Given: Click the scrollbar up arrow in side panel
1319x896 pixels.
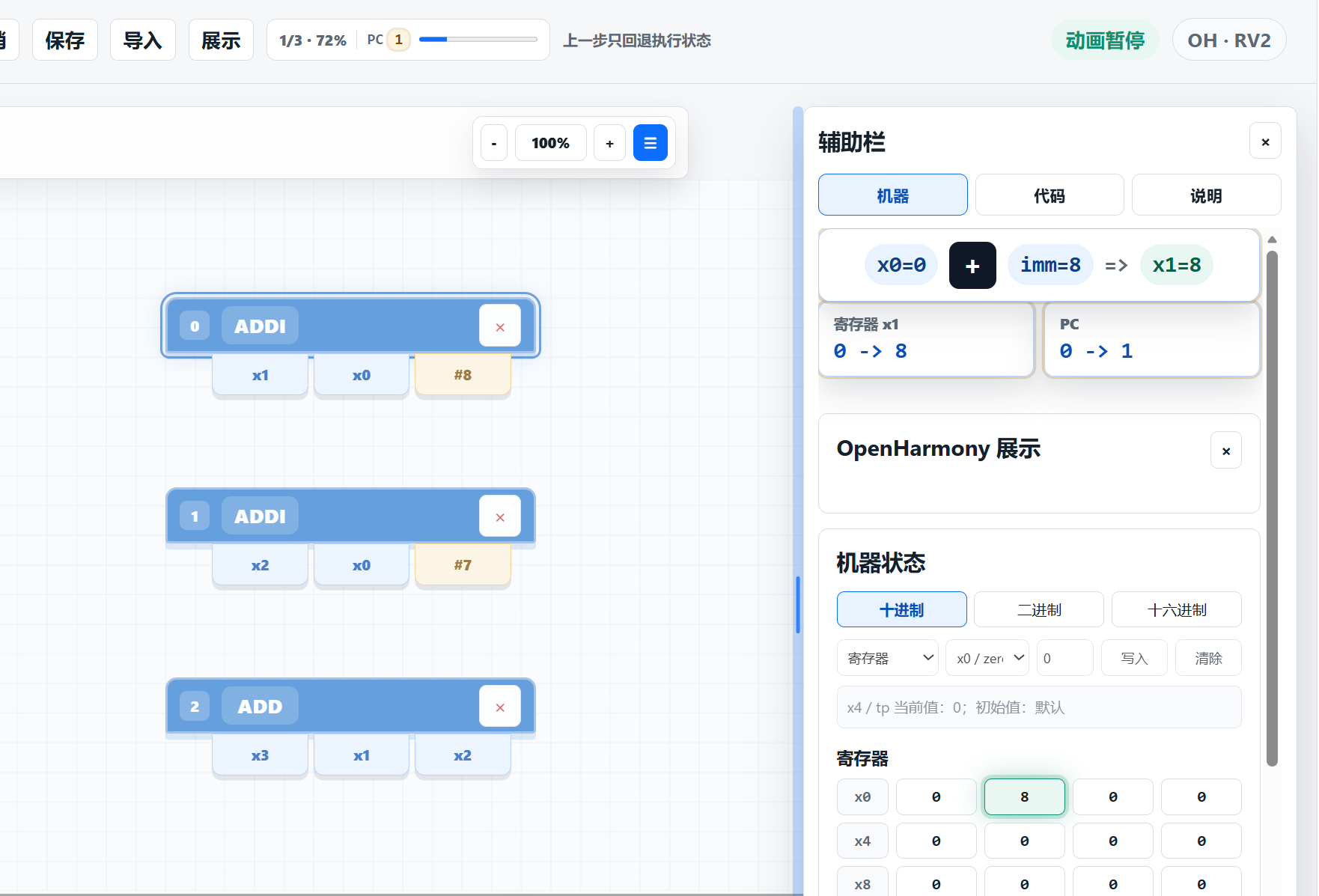Looking at the screenshot, I should pyautogui.click(x=1272, y=240).
